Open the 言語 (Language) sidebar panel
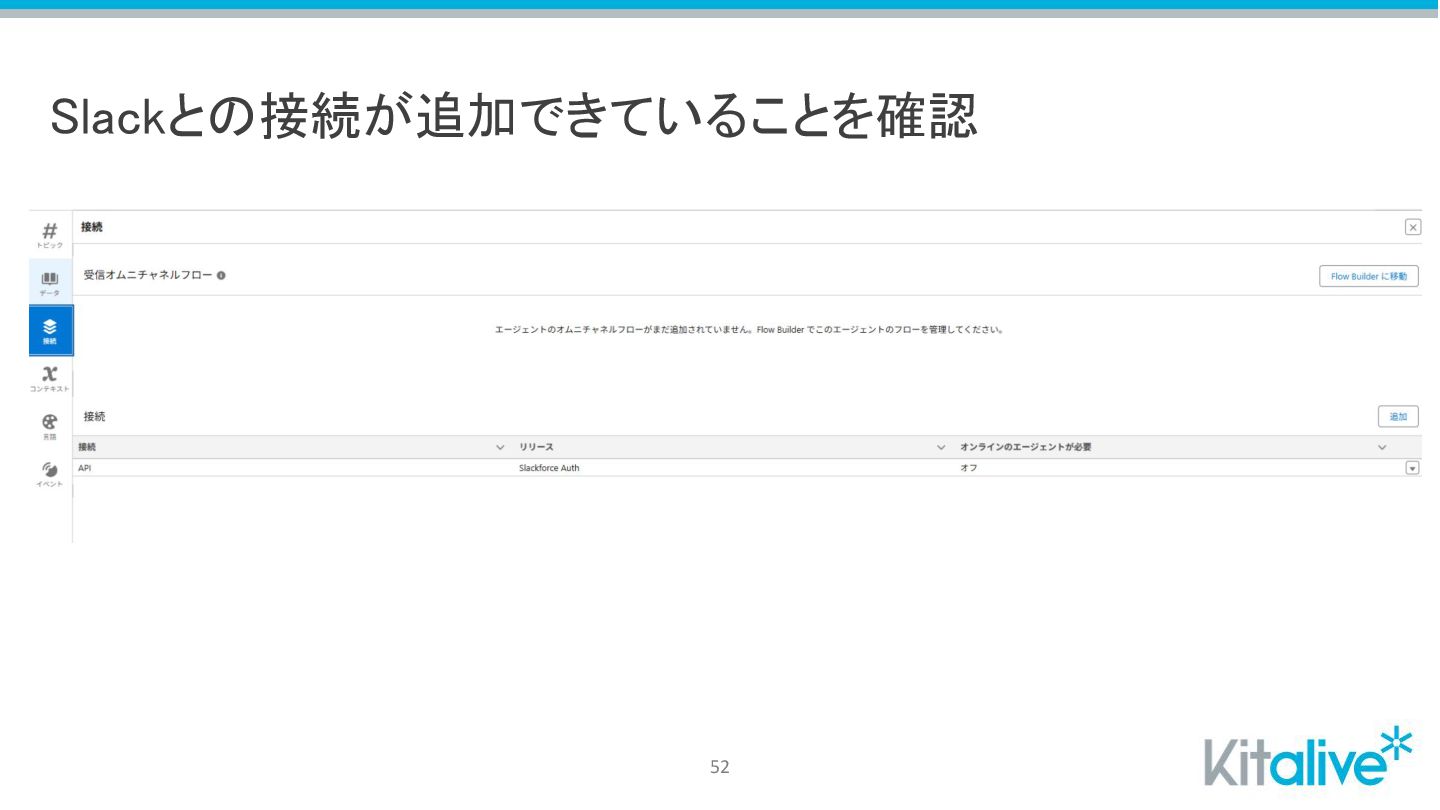The height and width of the screenshot is (810, 1440). (x=50, y=427)
